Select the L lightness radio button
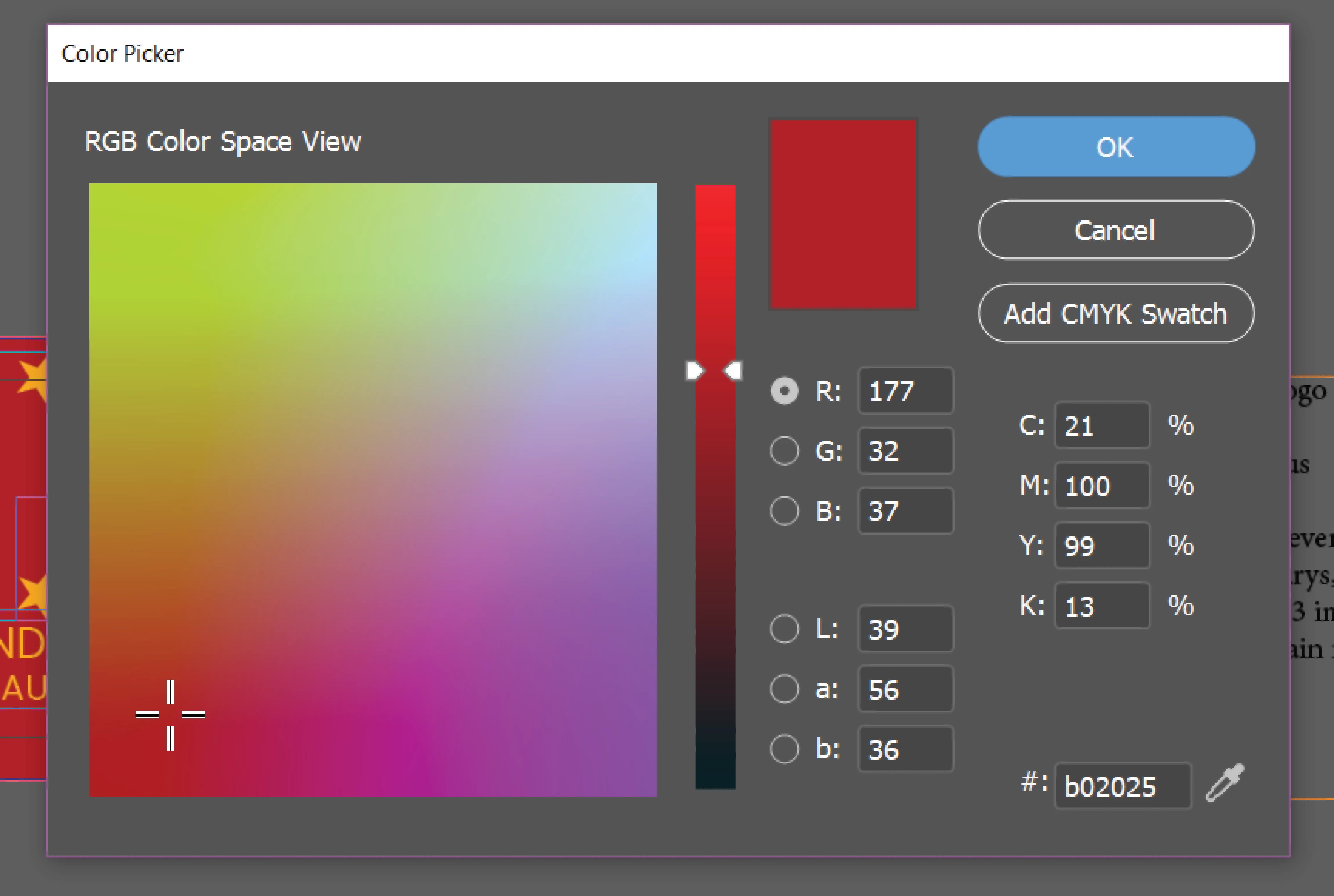This screenshot has width=1334, height=896. tap(784, 629)
